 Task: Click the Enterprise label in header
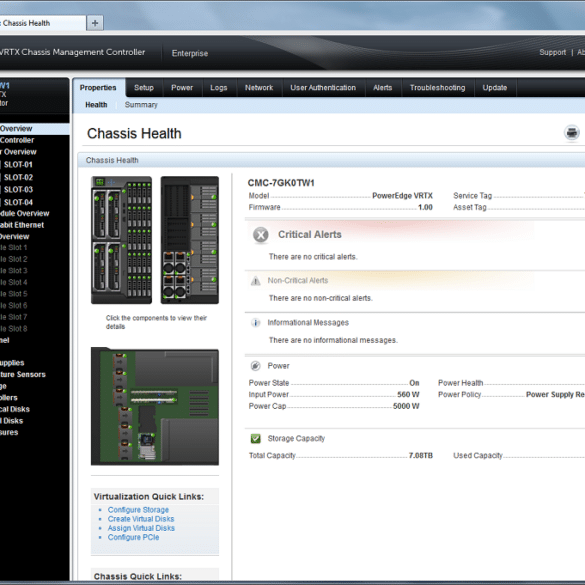point(190,53)
